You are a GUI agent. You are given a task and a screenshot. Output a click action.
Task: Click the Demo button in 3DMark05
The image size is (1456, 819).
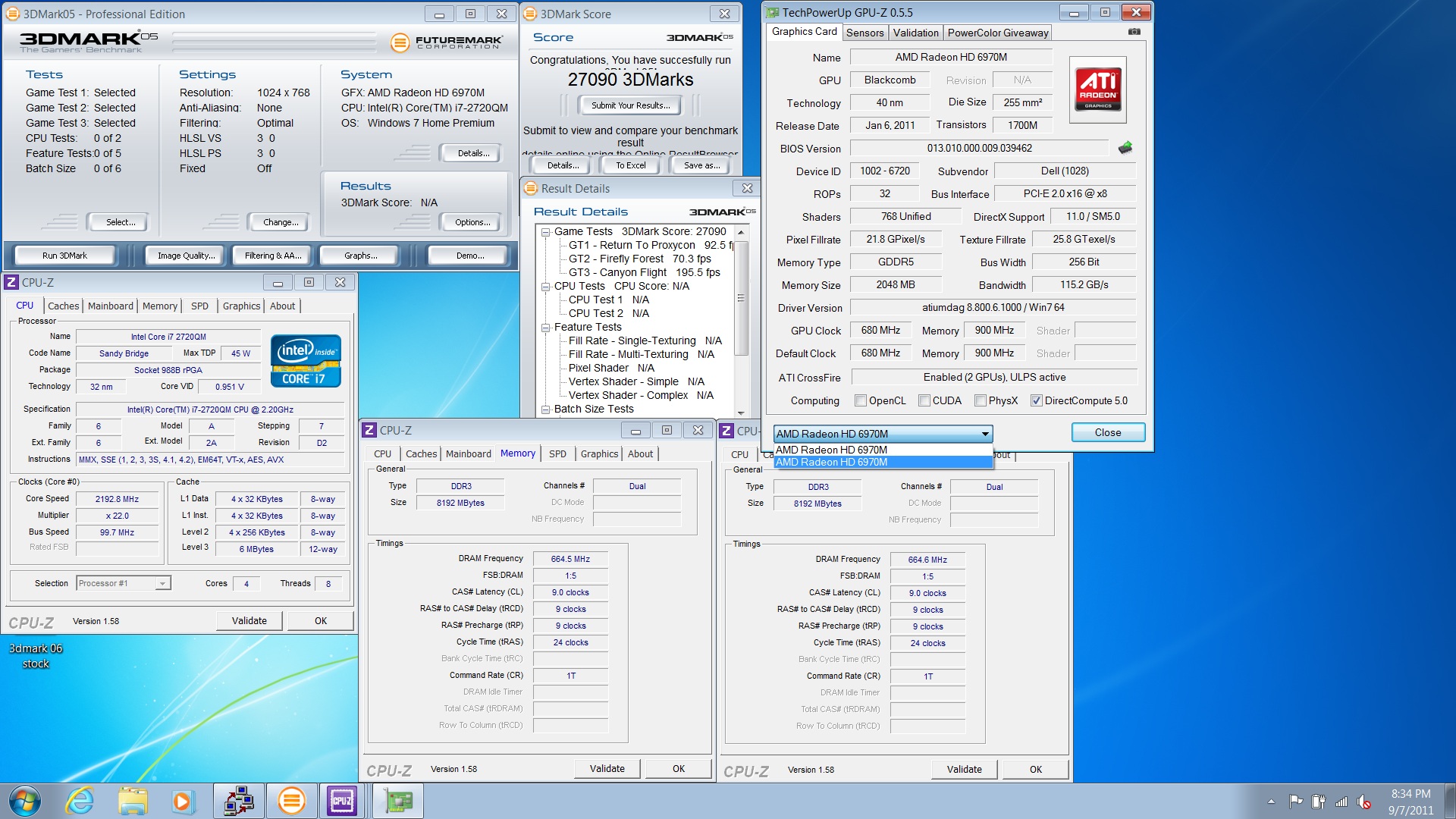(470, 256)
